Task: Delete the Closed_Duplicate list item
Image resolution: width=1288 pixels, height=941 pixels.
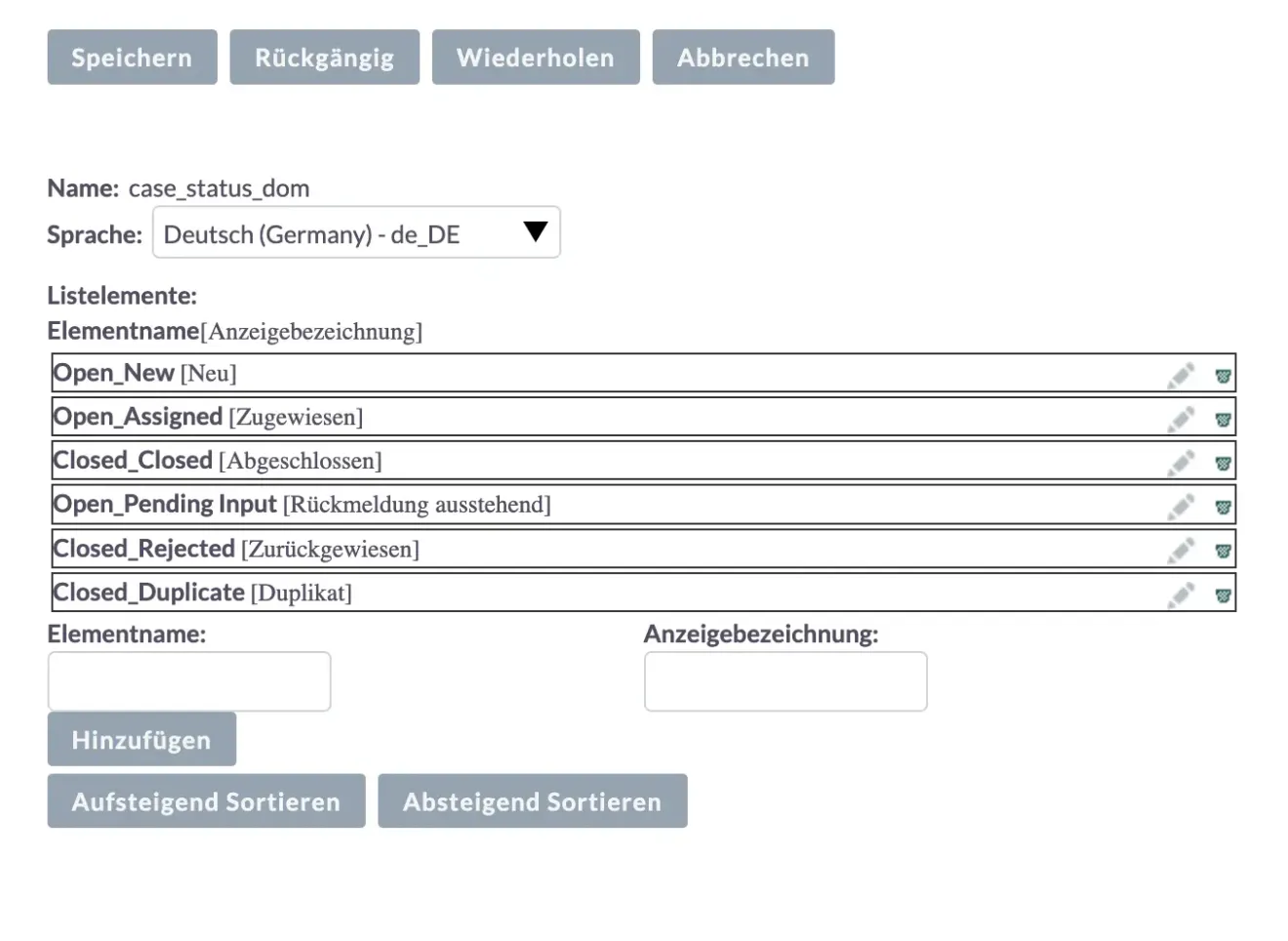Action: click(x=1225, y=594)
